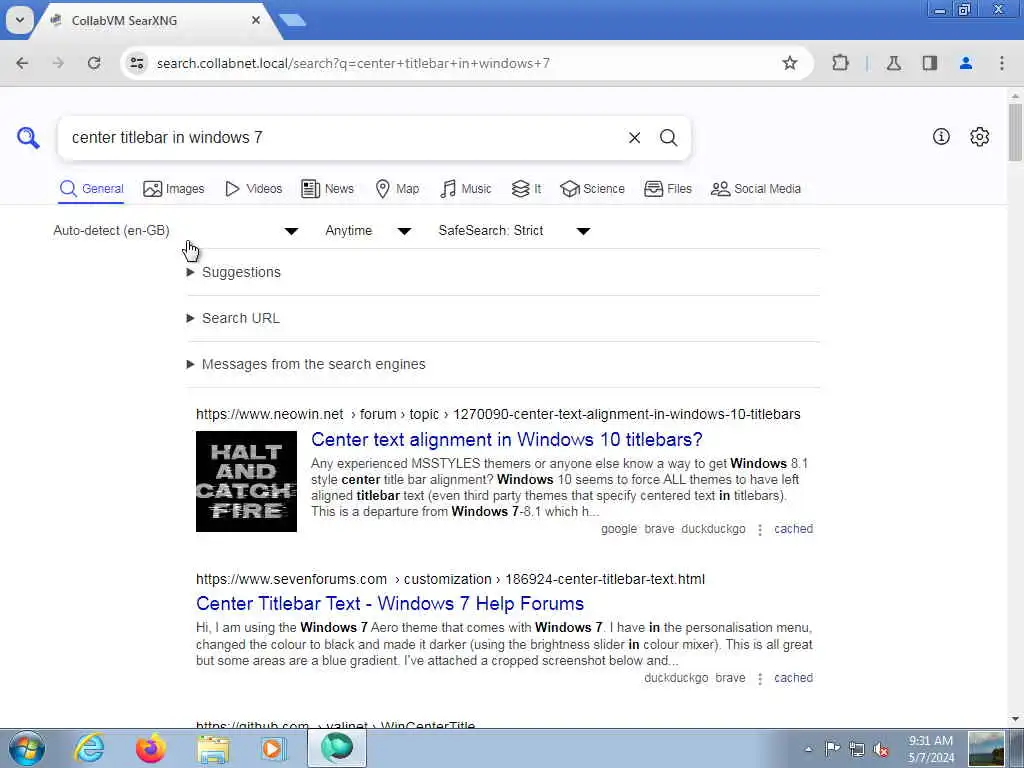This screenshot has height=768, width=1024.
Task: Toggle the browser side panel
Action: 929,63
